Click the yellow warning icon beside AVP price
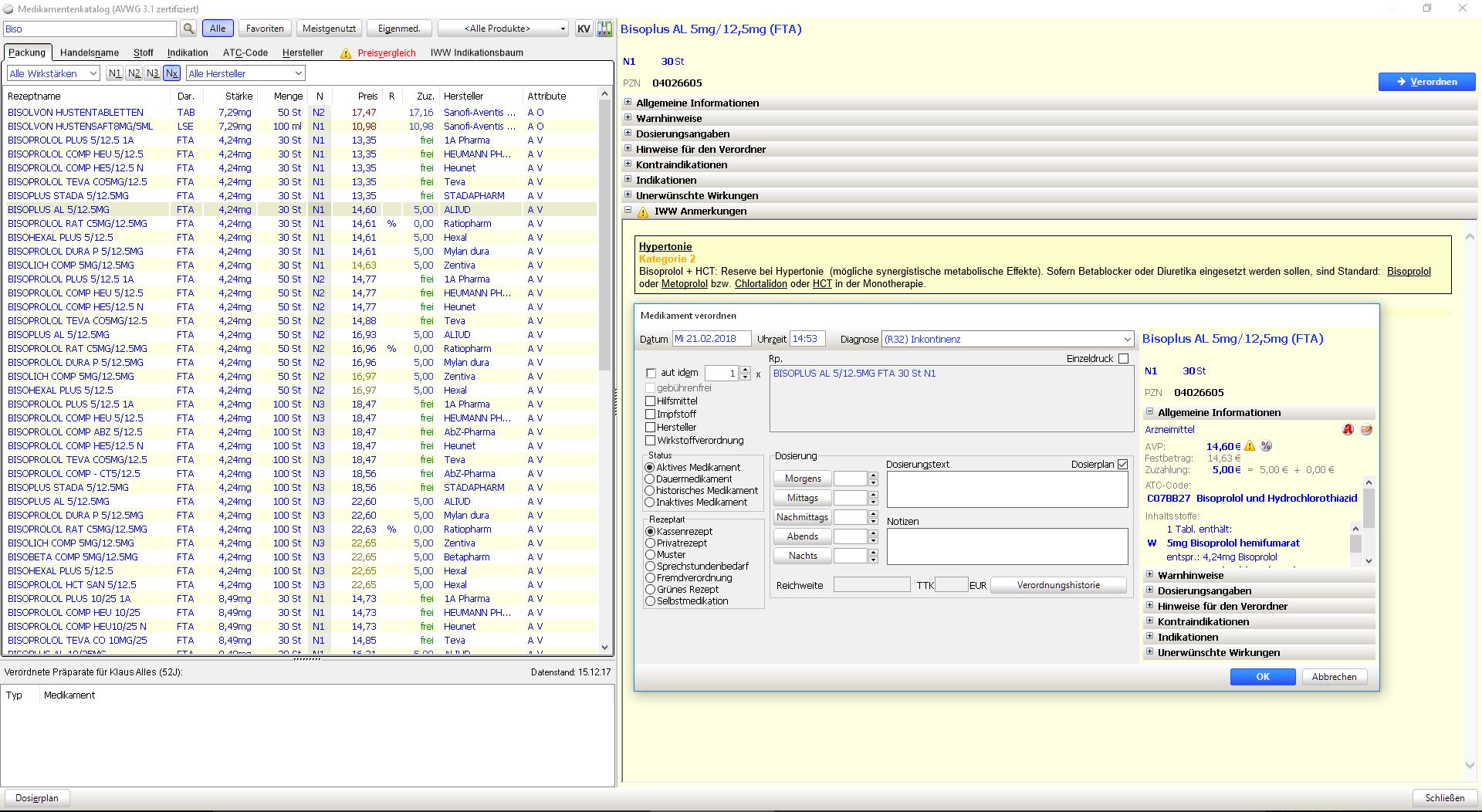Screen dimensions: 1482x812 (x=1250, y=446)
